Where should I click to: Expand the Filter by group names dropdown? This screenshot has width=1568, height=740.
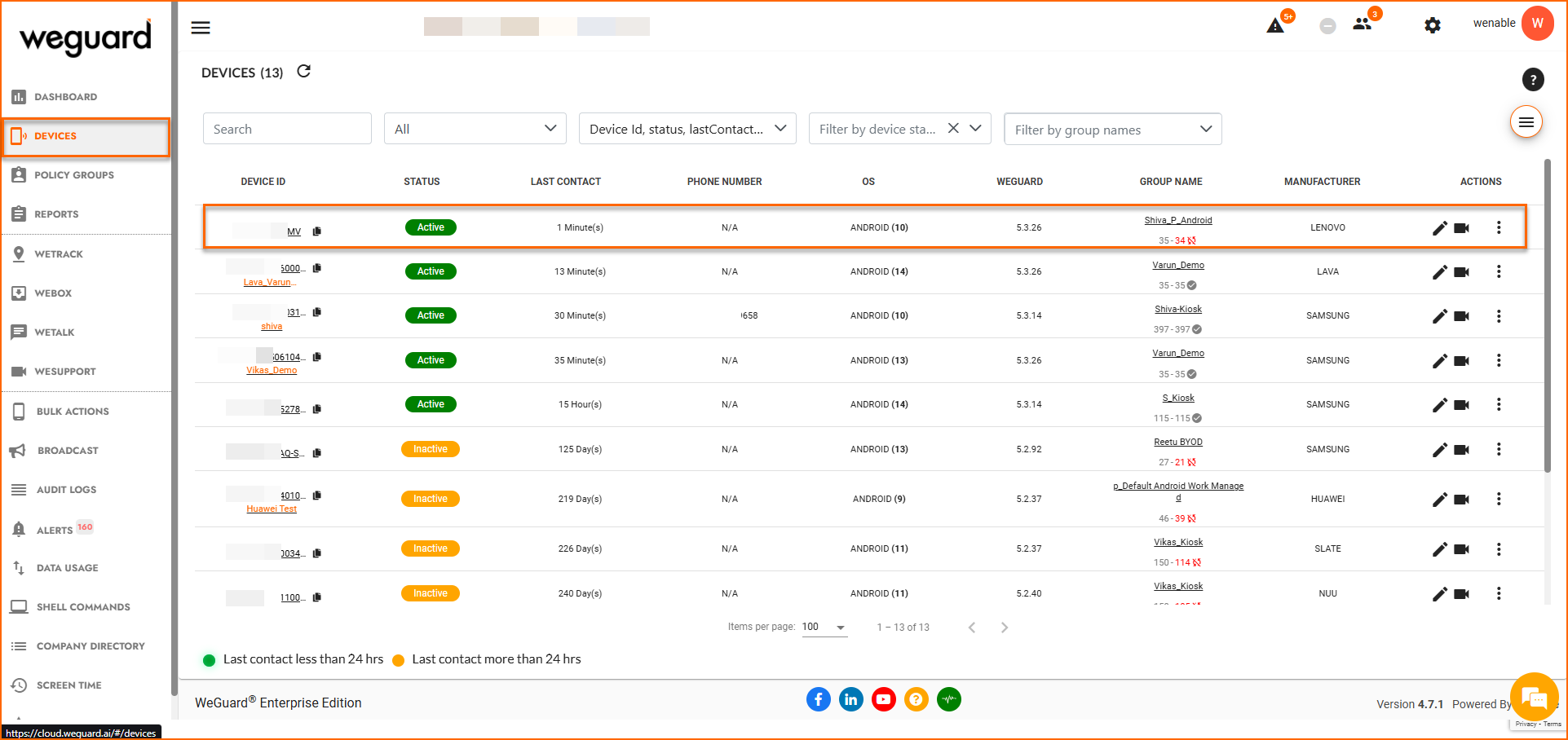1113,130
